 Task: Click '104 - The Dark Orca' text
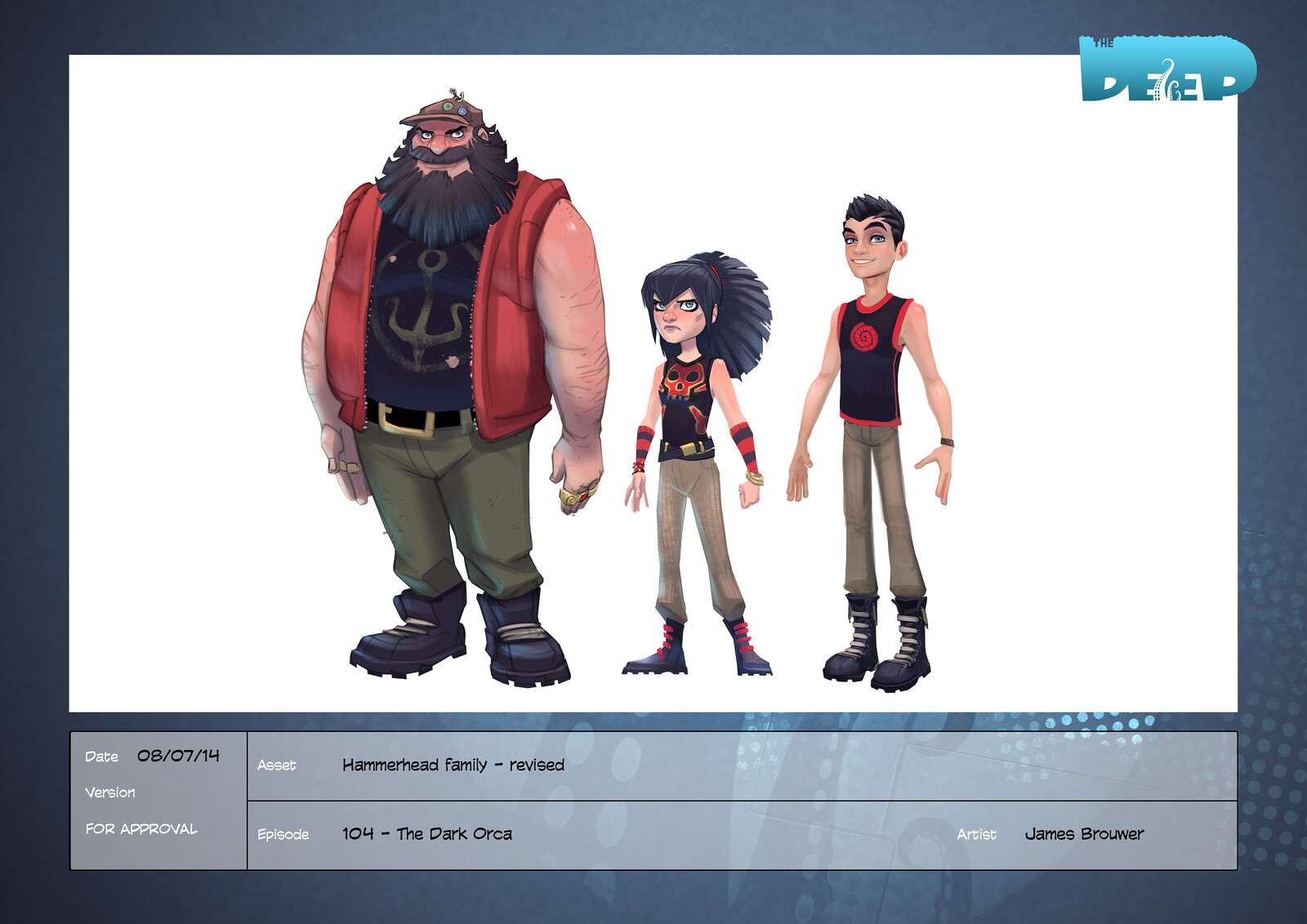[x=427, y=833]
